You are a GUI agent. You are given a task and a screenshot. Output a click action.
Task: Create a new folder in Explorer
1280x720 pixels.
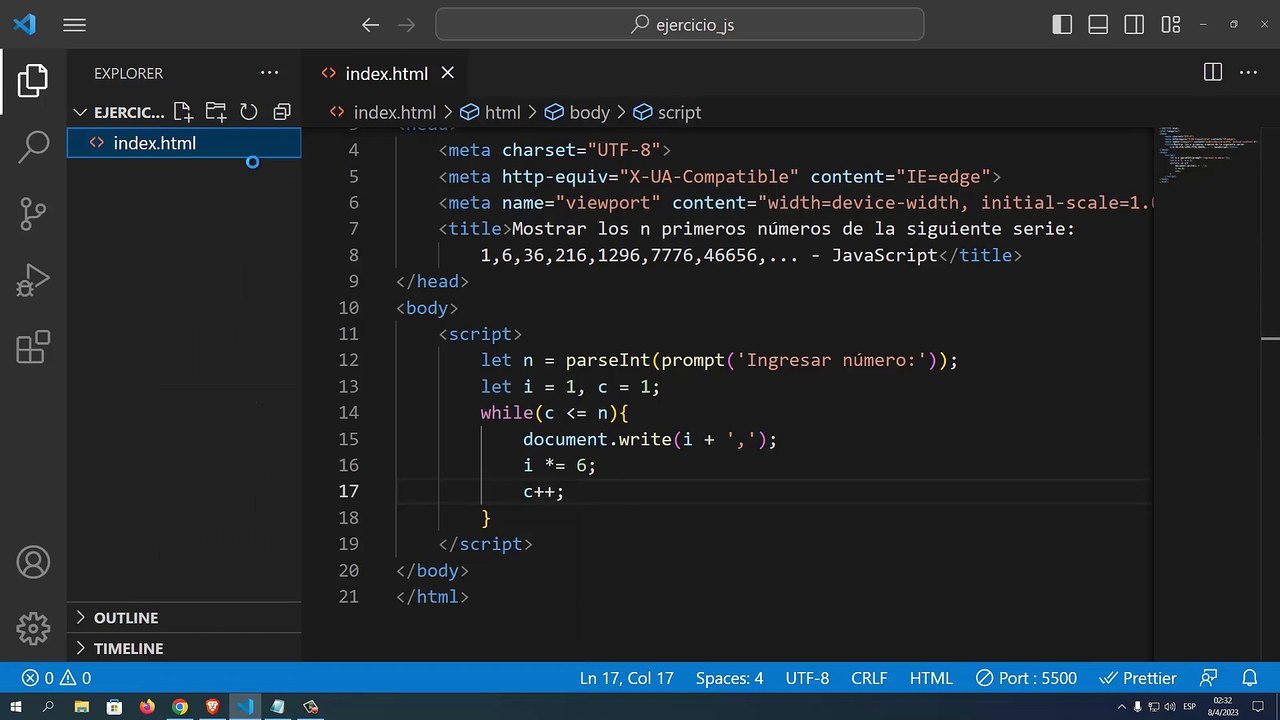[215, 112]
